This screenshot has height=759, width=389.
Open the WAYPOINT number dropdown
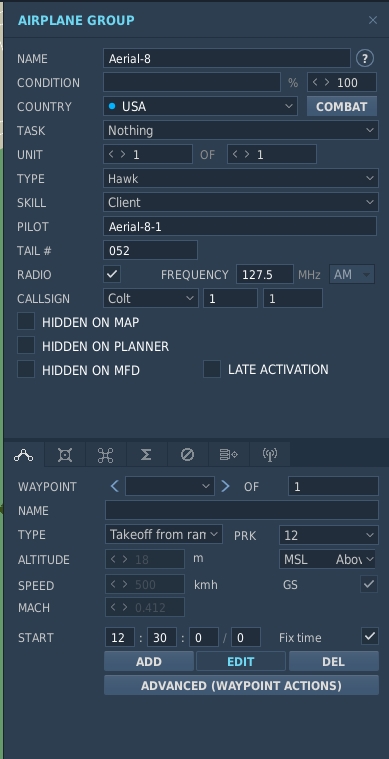pyautogui.click(x=170, y=486)
